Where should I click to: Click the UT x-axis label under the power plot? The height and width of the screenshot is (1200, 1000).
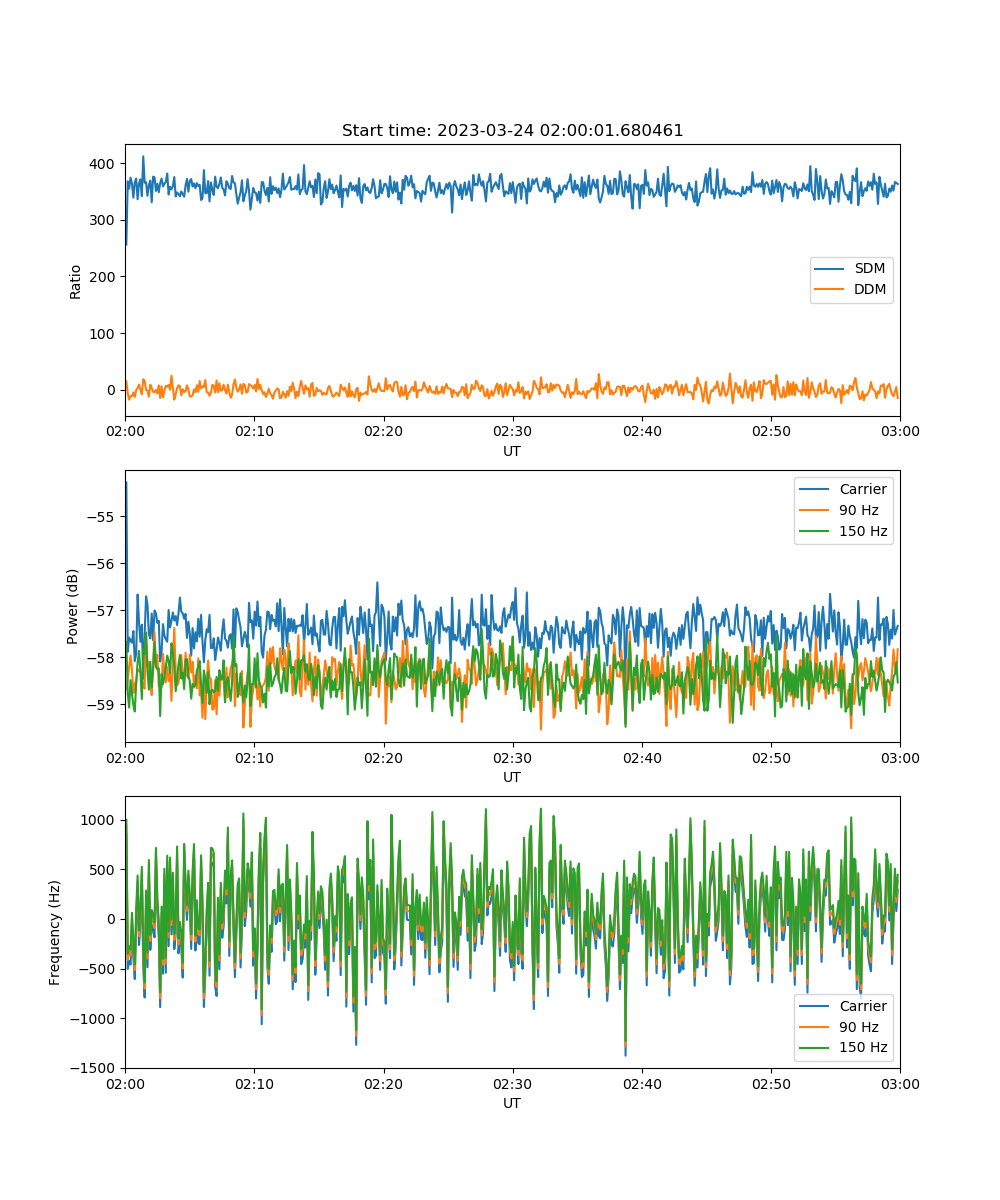point(512,777)
